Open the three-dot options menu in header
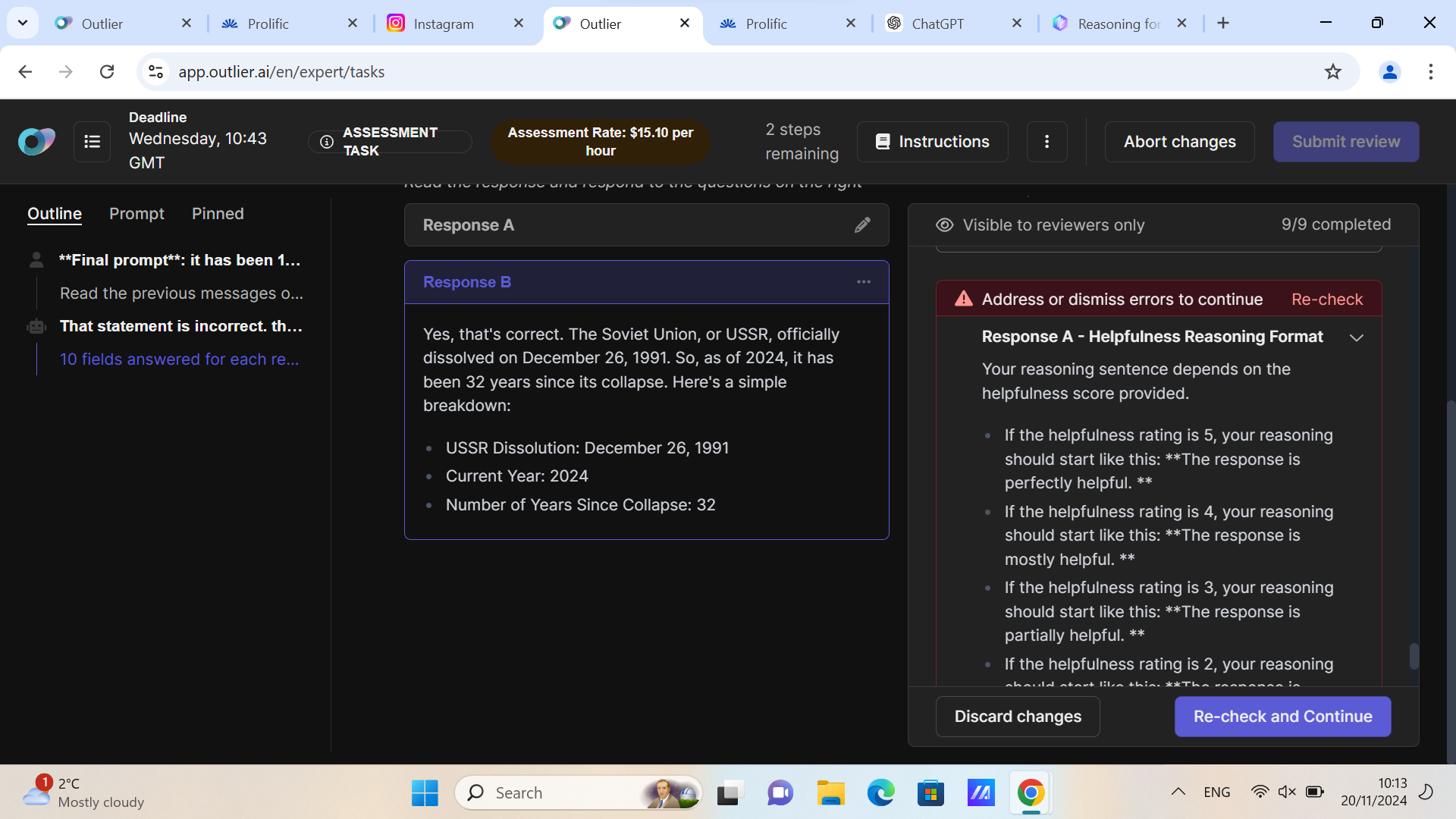 [1046, 142]
